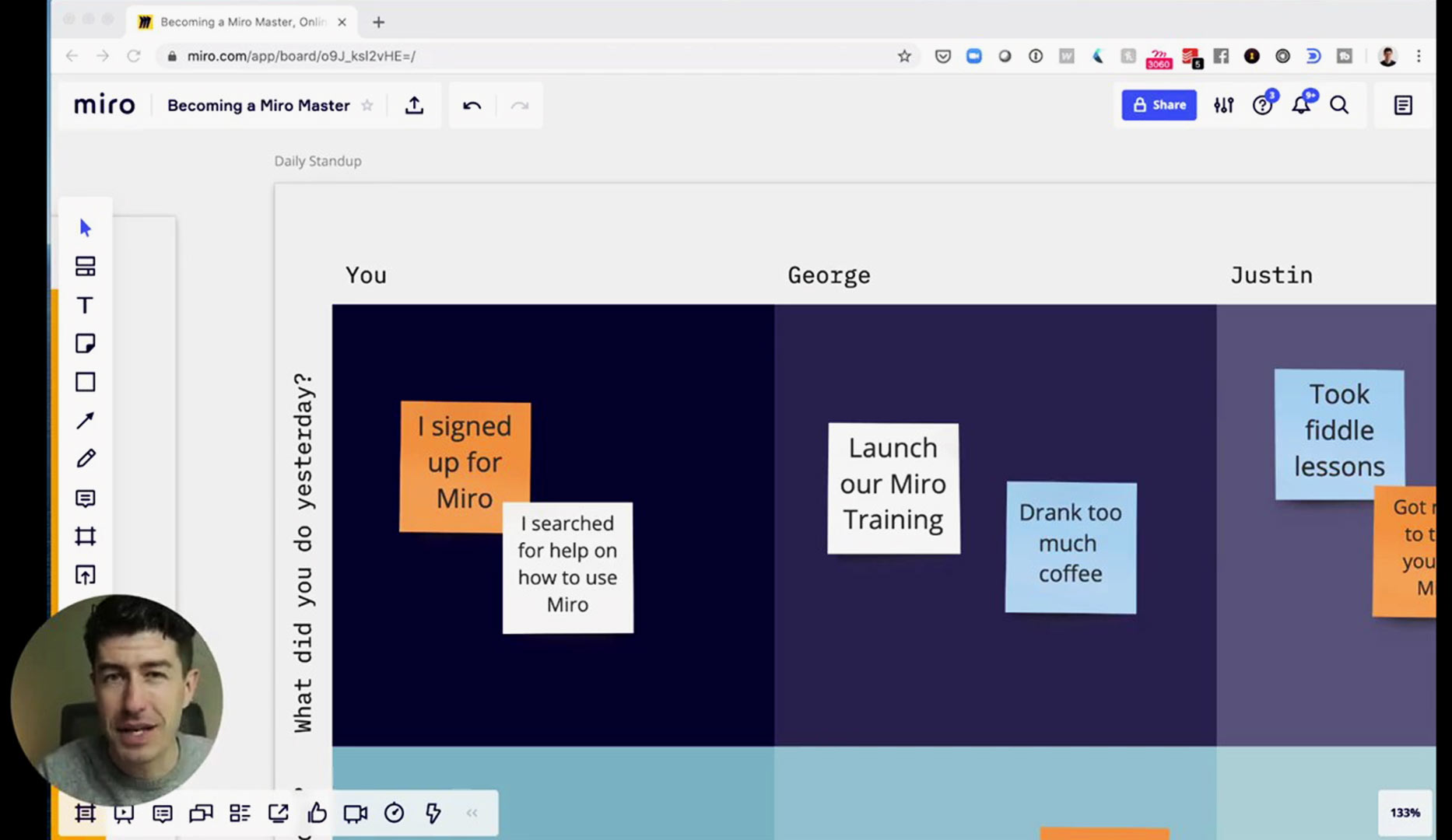This screenshot has width=1452, height=840.
Task: Click the Zoom extension icon
Action: (973, 56)
